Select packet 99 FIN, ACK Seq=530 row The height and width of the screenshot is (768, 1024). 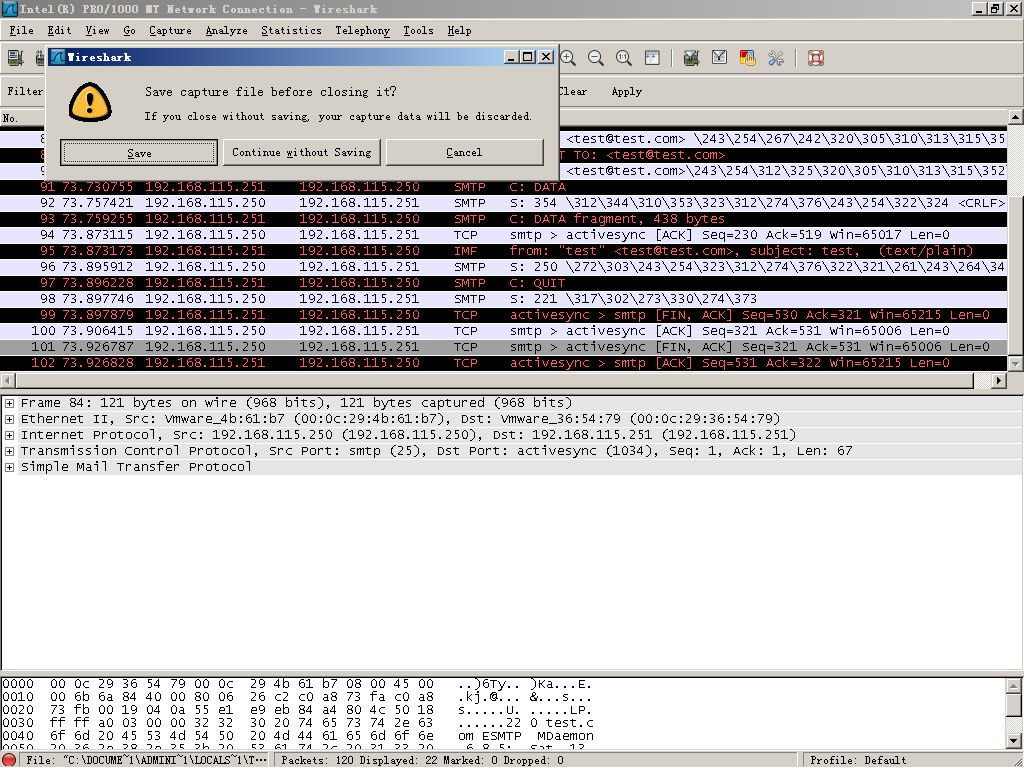point(504,315)
